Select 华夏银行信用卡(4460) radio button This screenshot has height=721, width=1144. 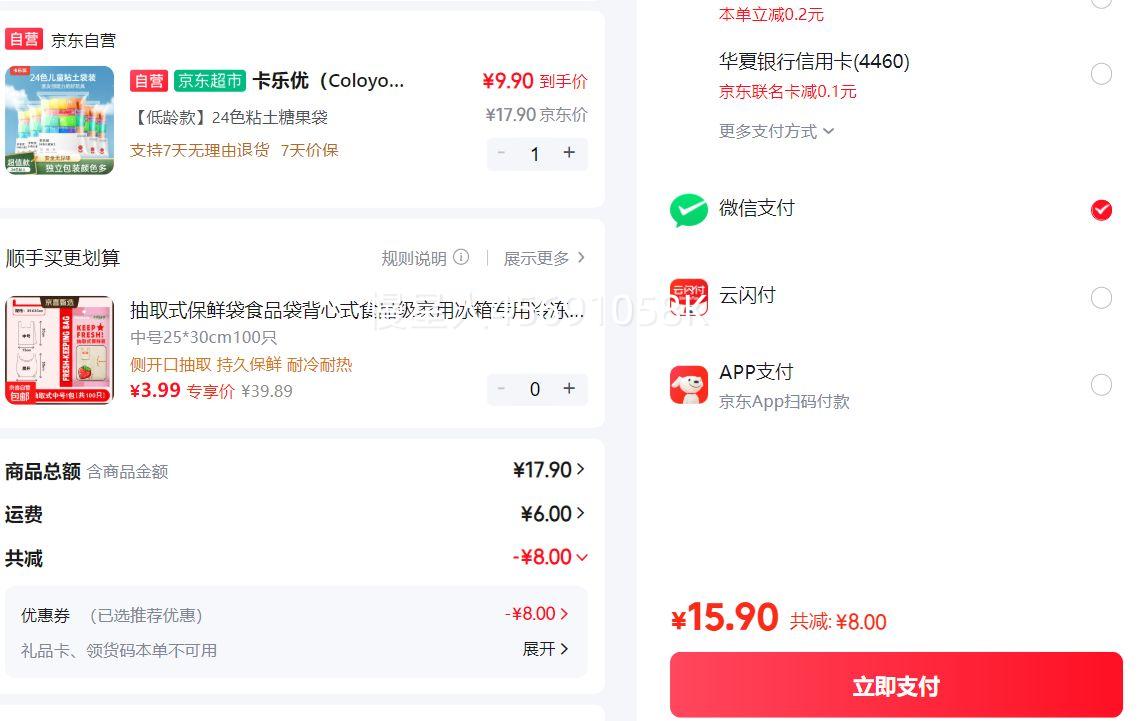[1101, 74]
